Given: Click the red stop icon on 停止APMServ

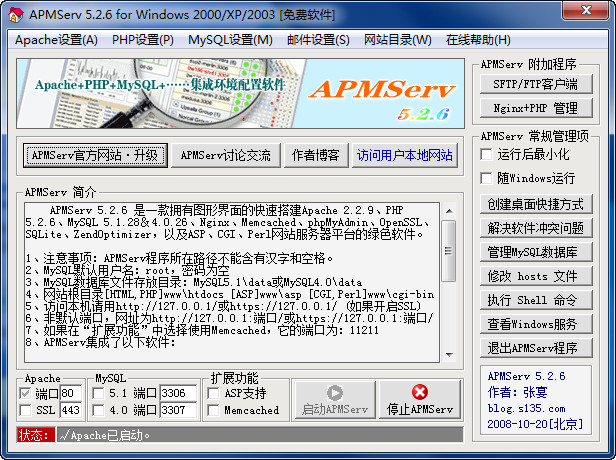Looking at the screenshot, I should point(419,393).
